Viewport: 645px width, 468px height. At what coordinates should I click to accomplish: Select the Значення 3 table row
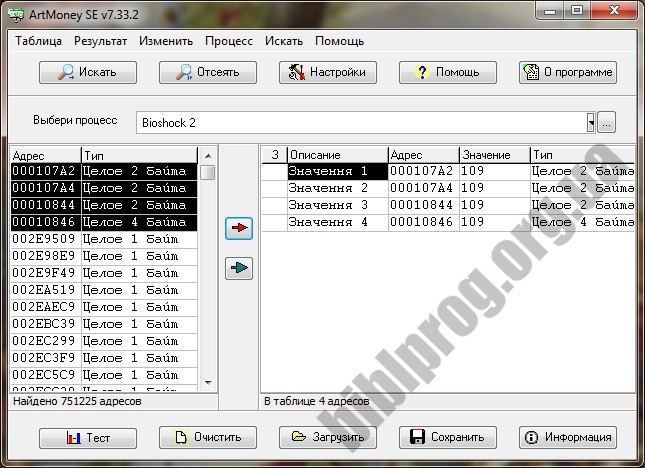[x=328, y=204]
